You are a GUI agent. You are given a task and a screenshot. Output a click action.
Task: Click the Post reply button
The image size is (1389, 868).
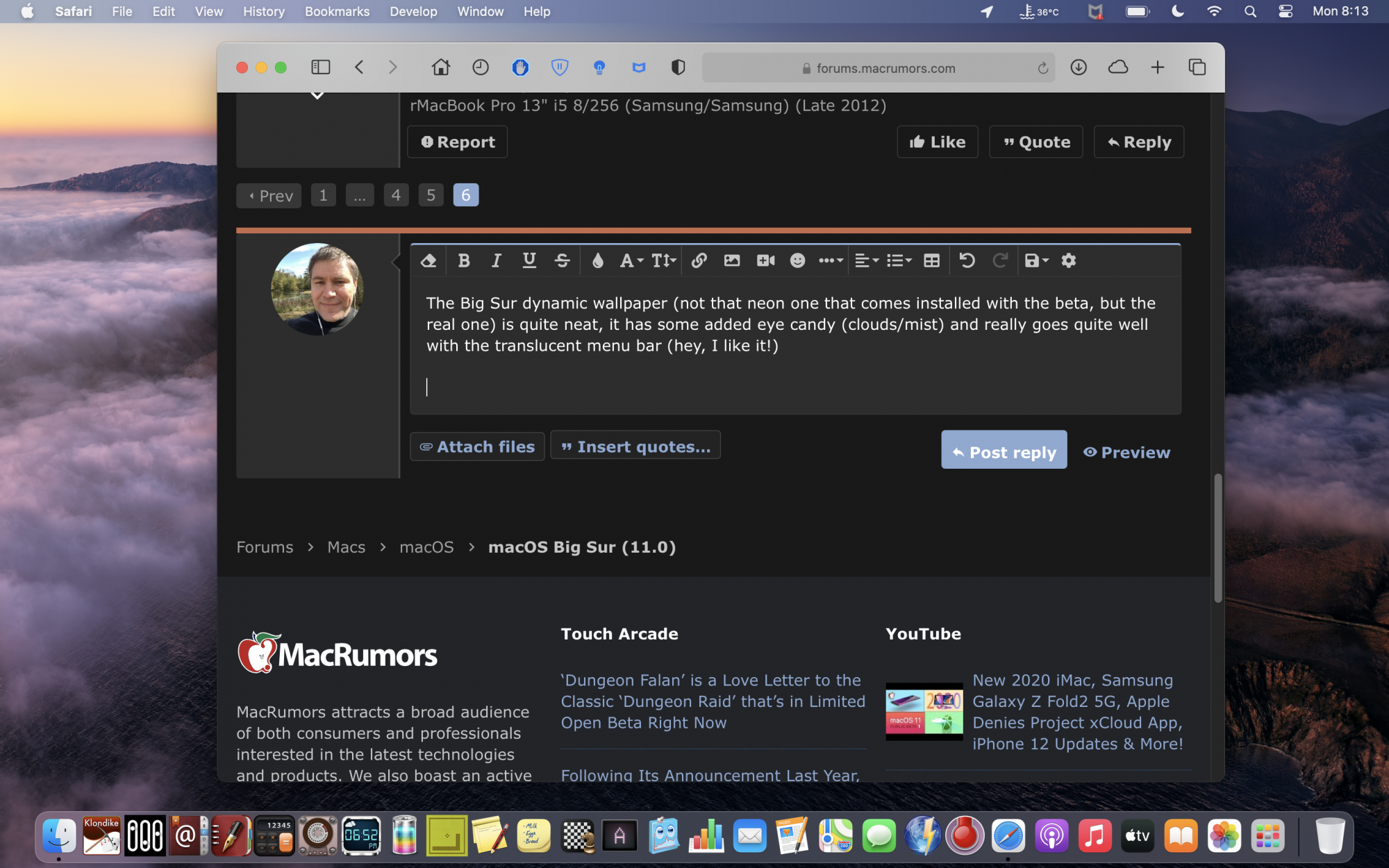[x=1004, y=450]
